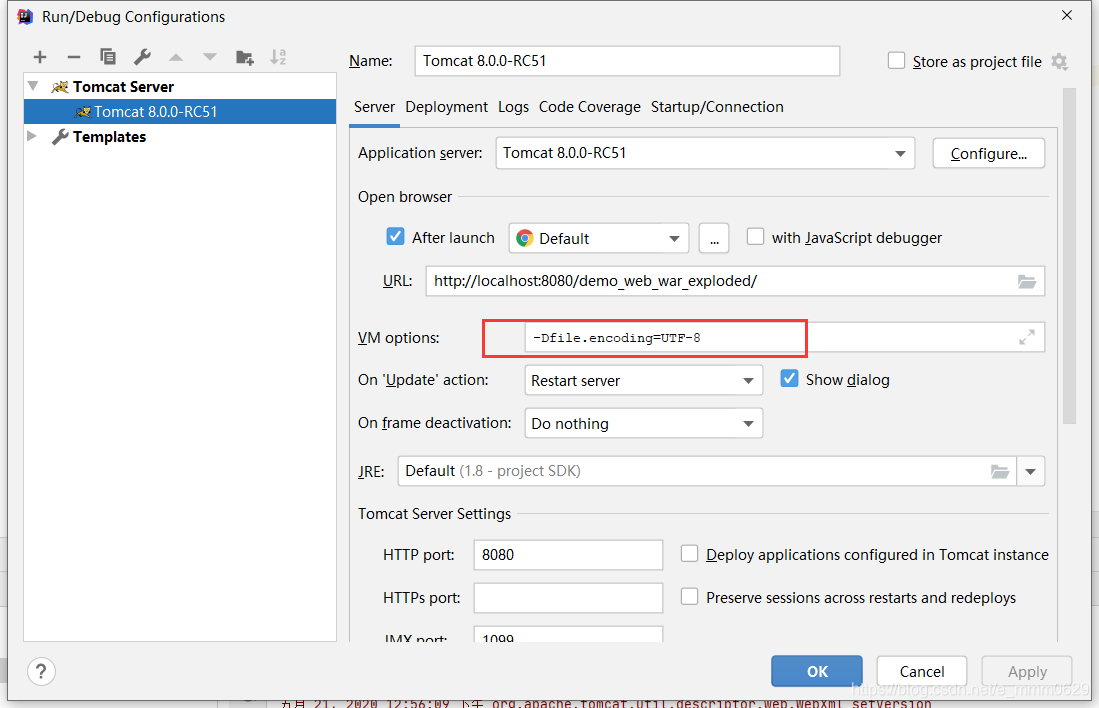Enable with JavaScript debugger option
This screenshot has height=708, width=1099.
(755, 237)
